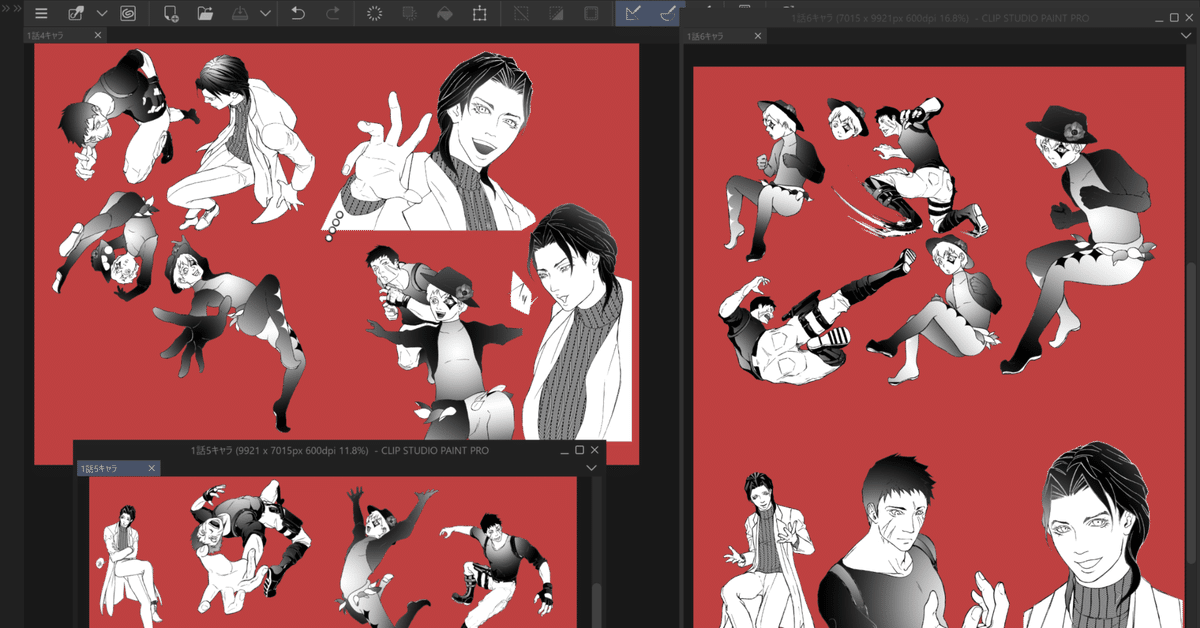Click the Save icon in toolbar
Screen dimensions: 1200x628
click(240, 14)
